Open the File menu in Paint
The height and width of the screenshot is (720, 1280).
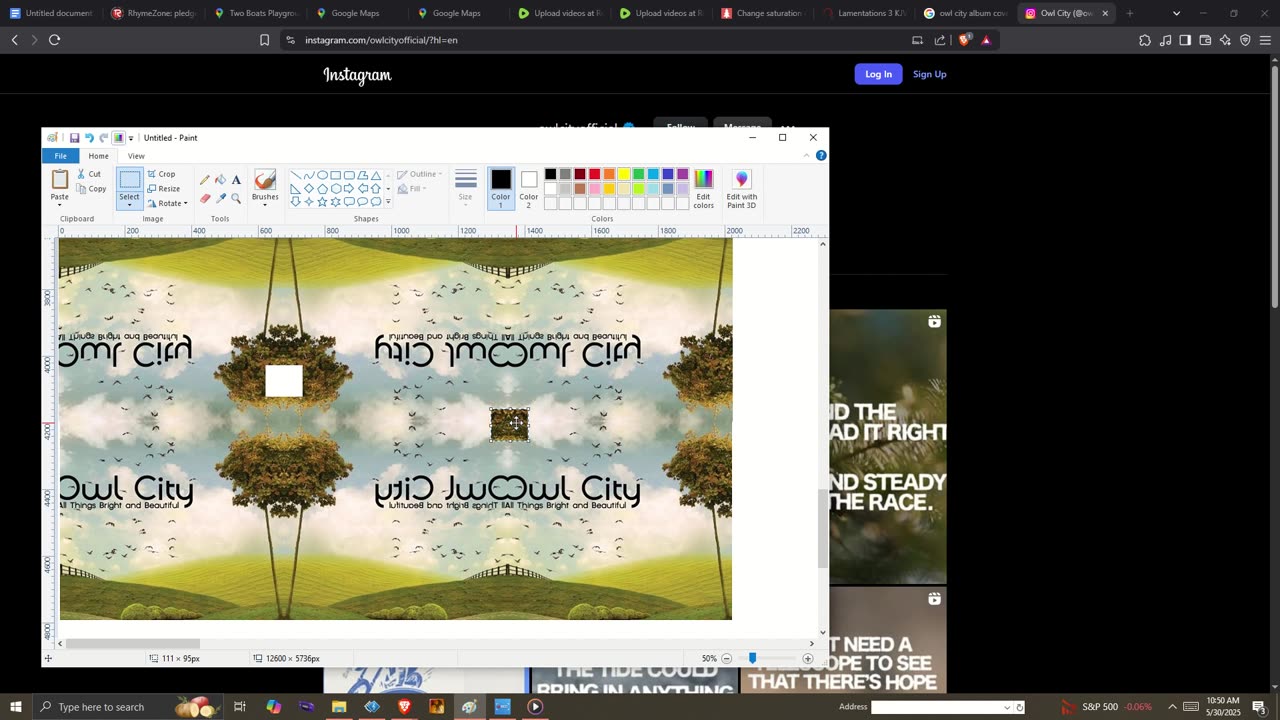coord(61,156)
